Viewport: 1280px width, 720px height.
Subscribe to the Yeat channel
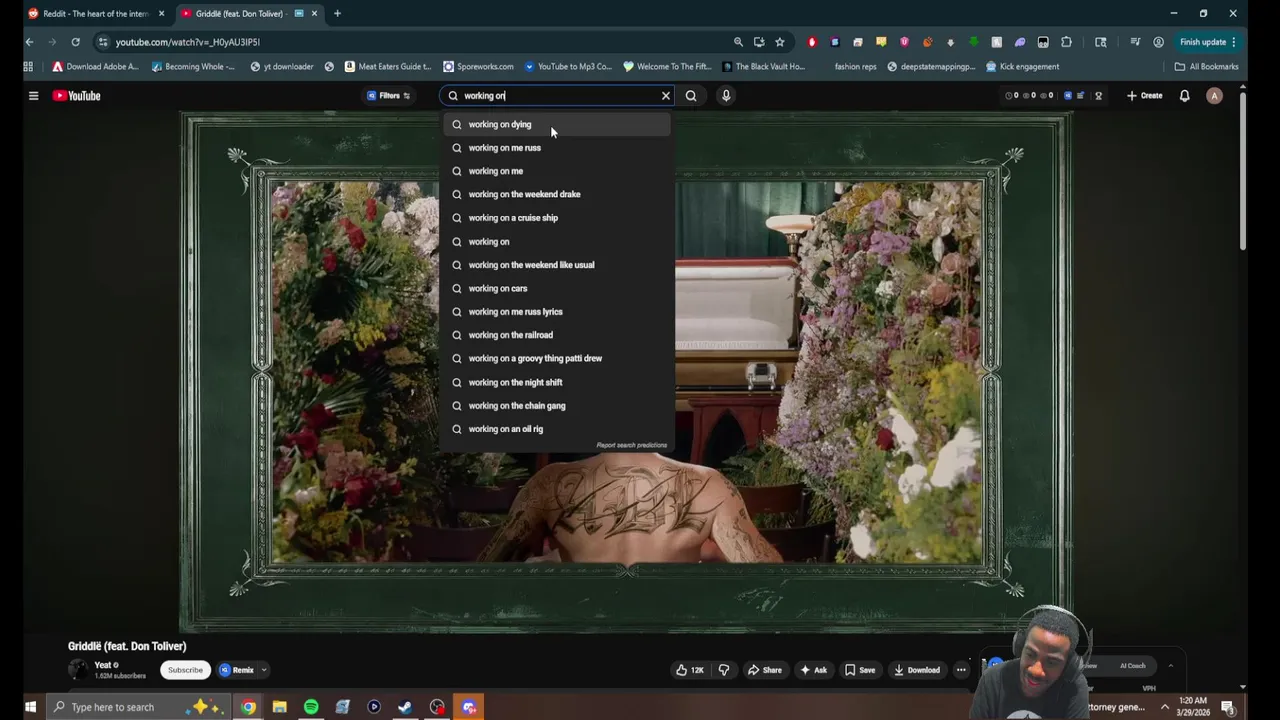(185, 670)
